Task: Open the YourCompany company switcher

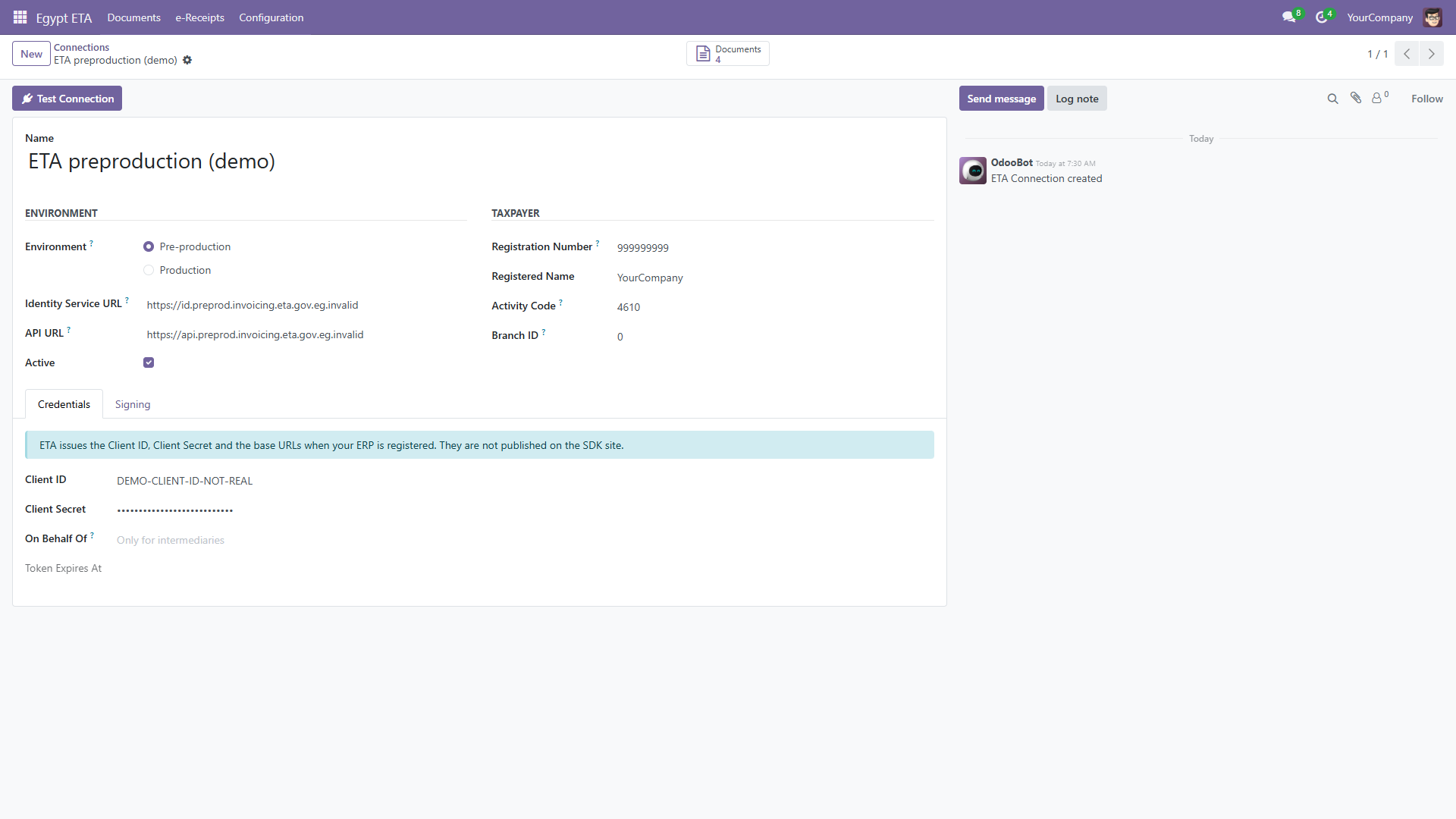Action: pos(1379,17)
